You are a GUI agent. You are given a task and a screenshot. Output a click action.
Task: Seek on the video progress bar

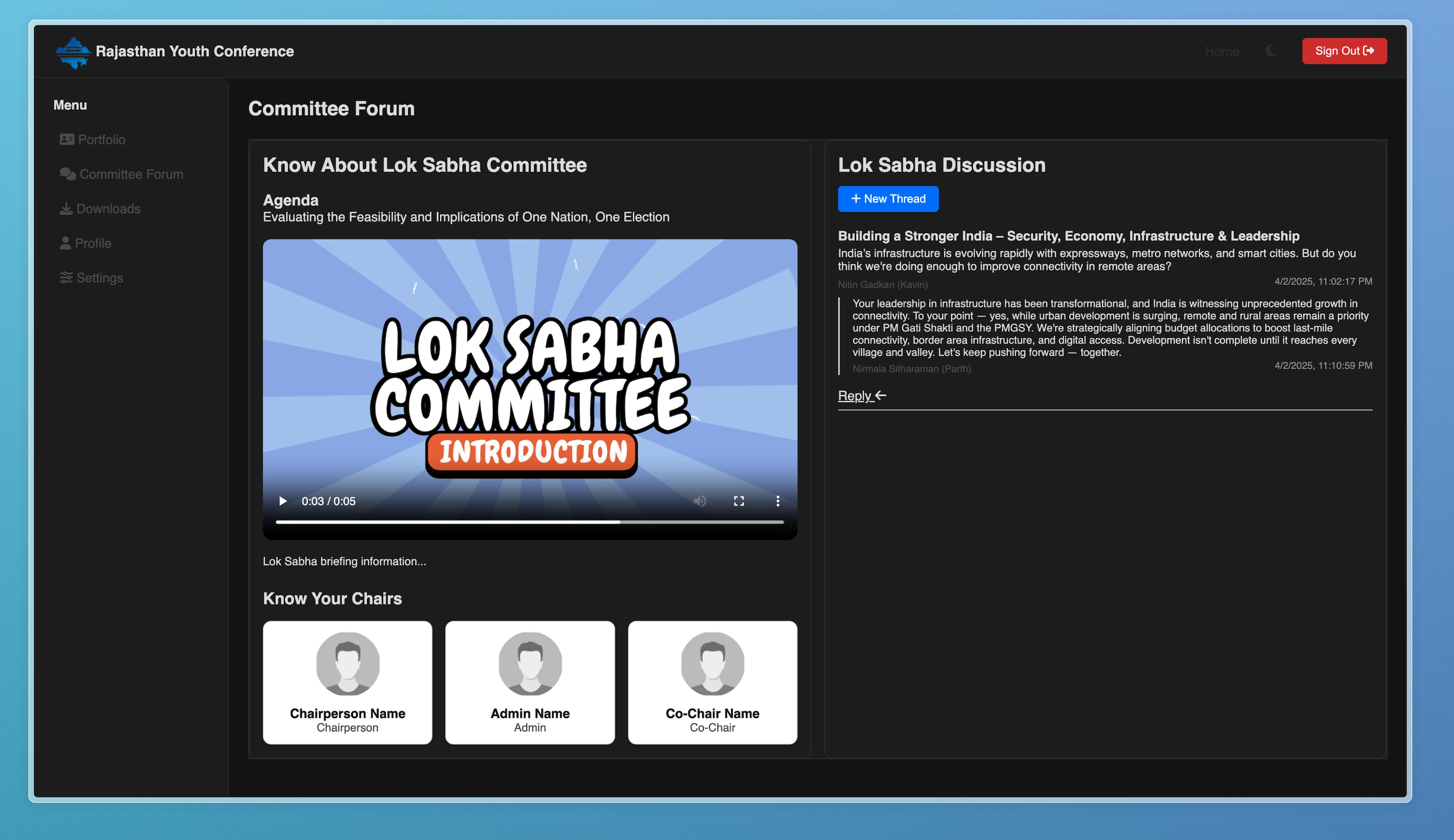pos(530,522)
